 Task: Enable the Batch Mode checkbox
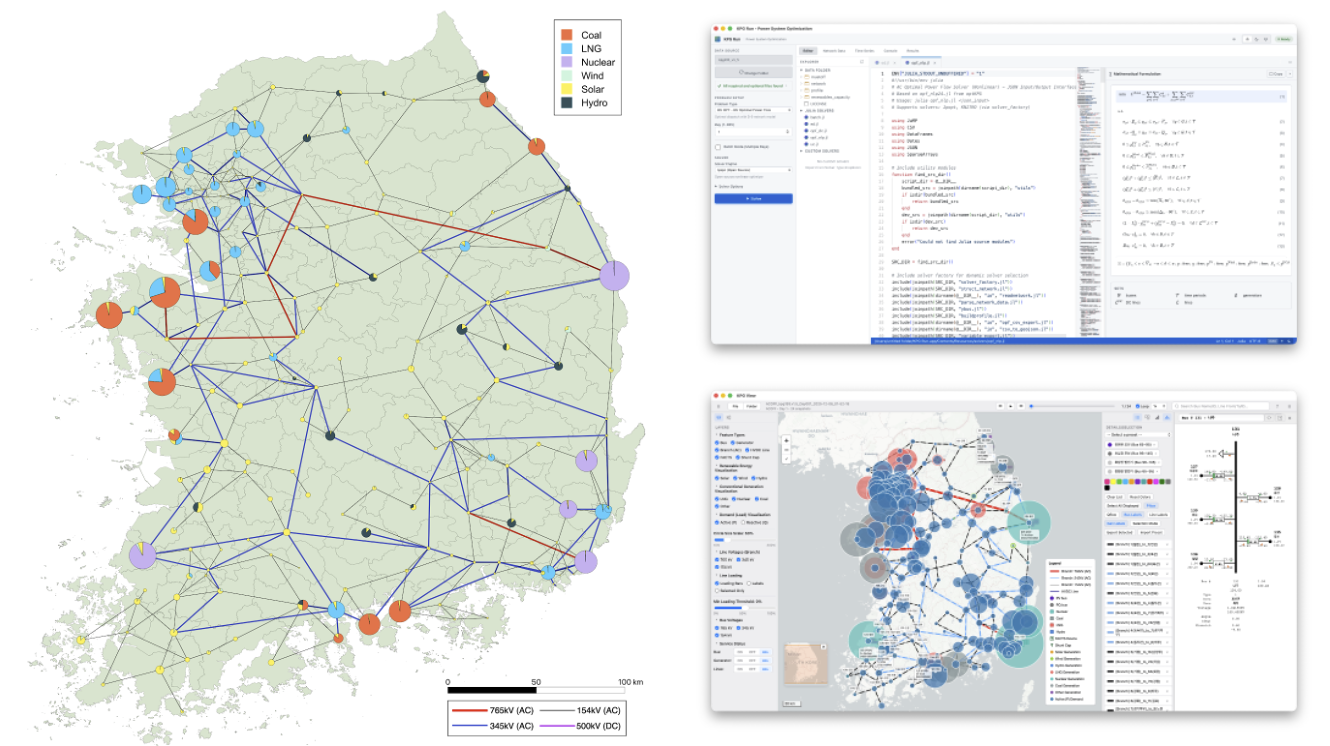coord(718,146)
